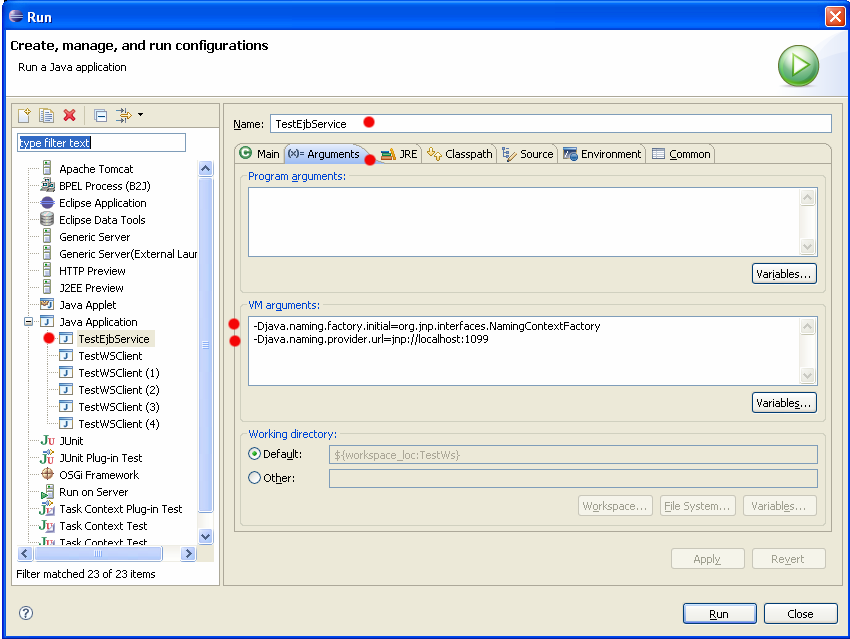Viewport: 850px width, 639px height.
Task: Select the BPEL Process (B2J) icon
Action: (48, 186)
